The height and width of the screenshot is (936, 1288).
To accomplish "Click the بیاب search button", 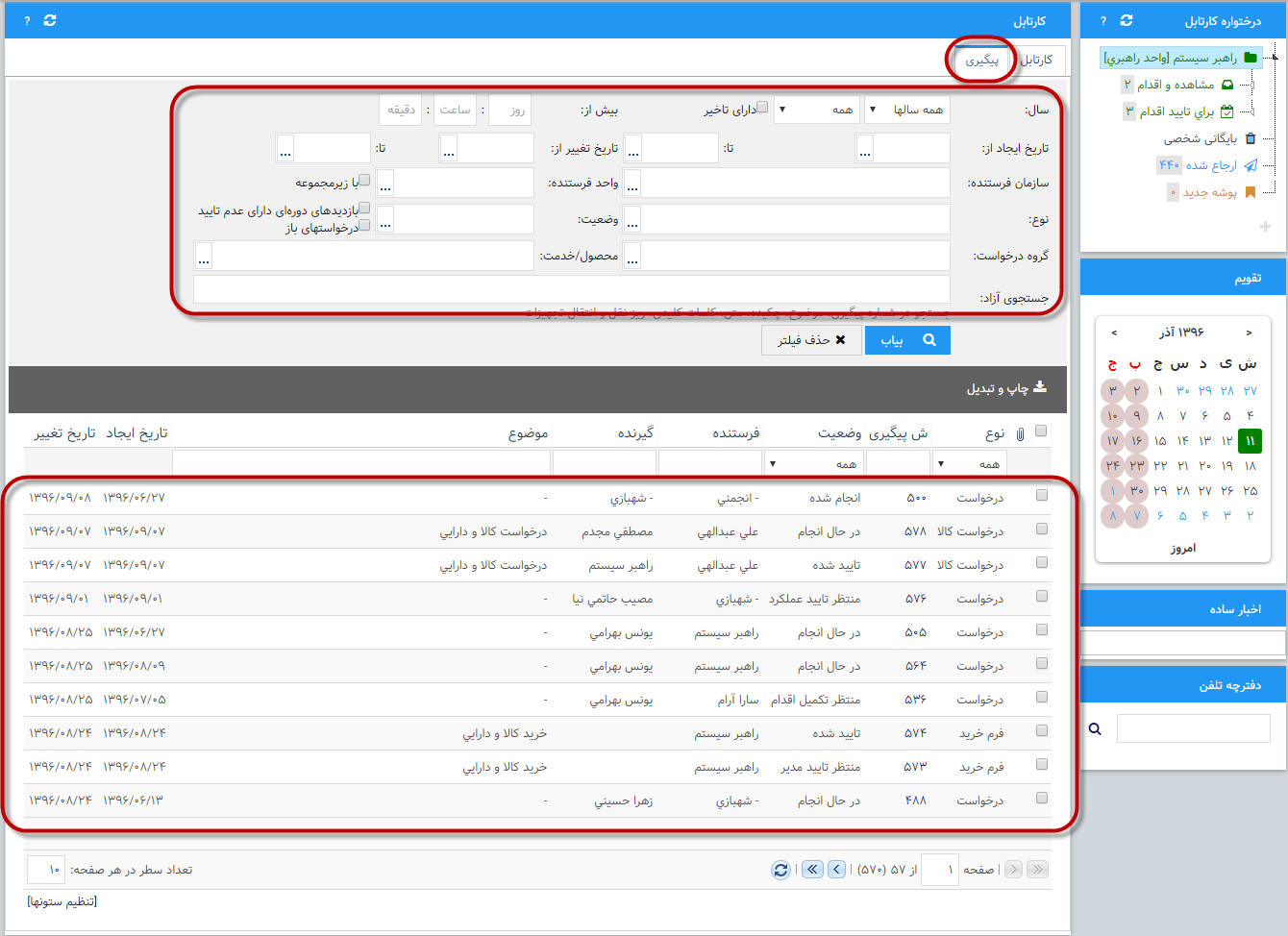I will click(907, 340).
